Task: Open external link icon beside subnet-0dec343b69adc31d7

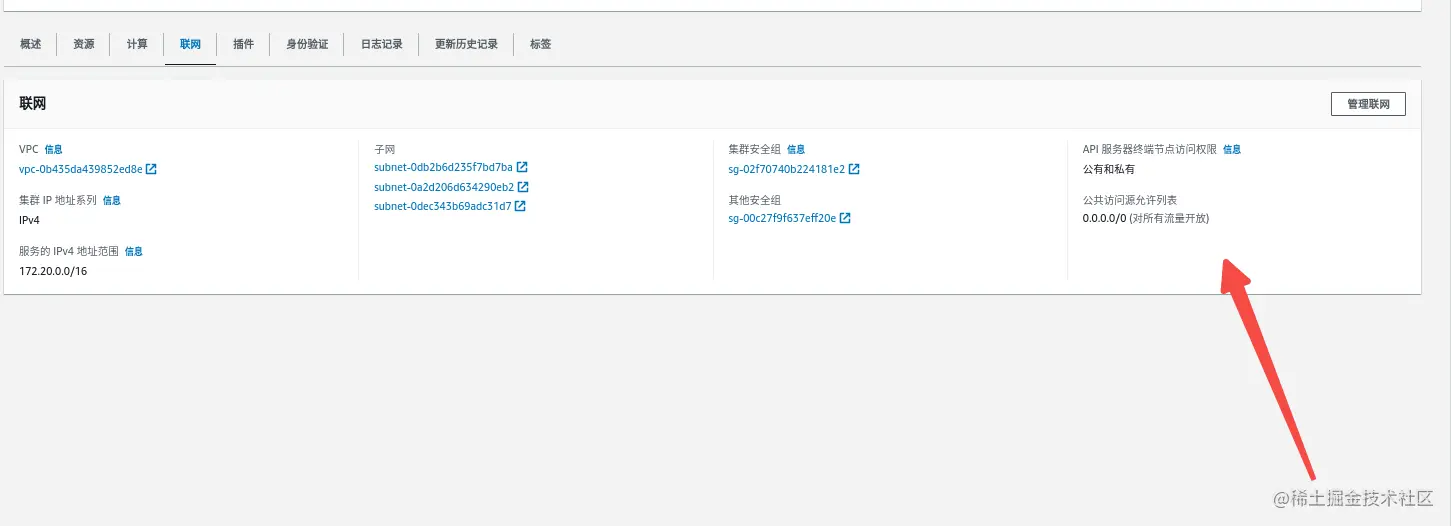Action: click(520, 206)
